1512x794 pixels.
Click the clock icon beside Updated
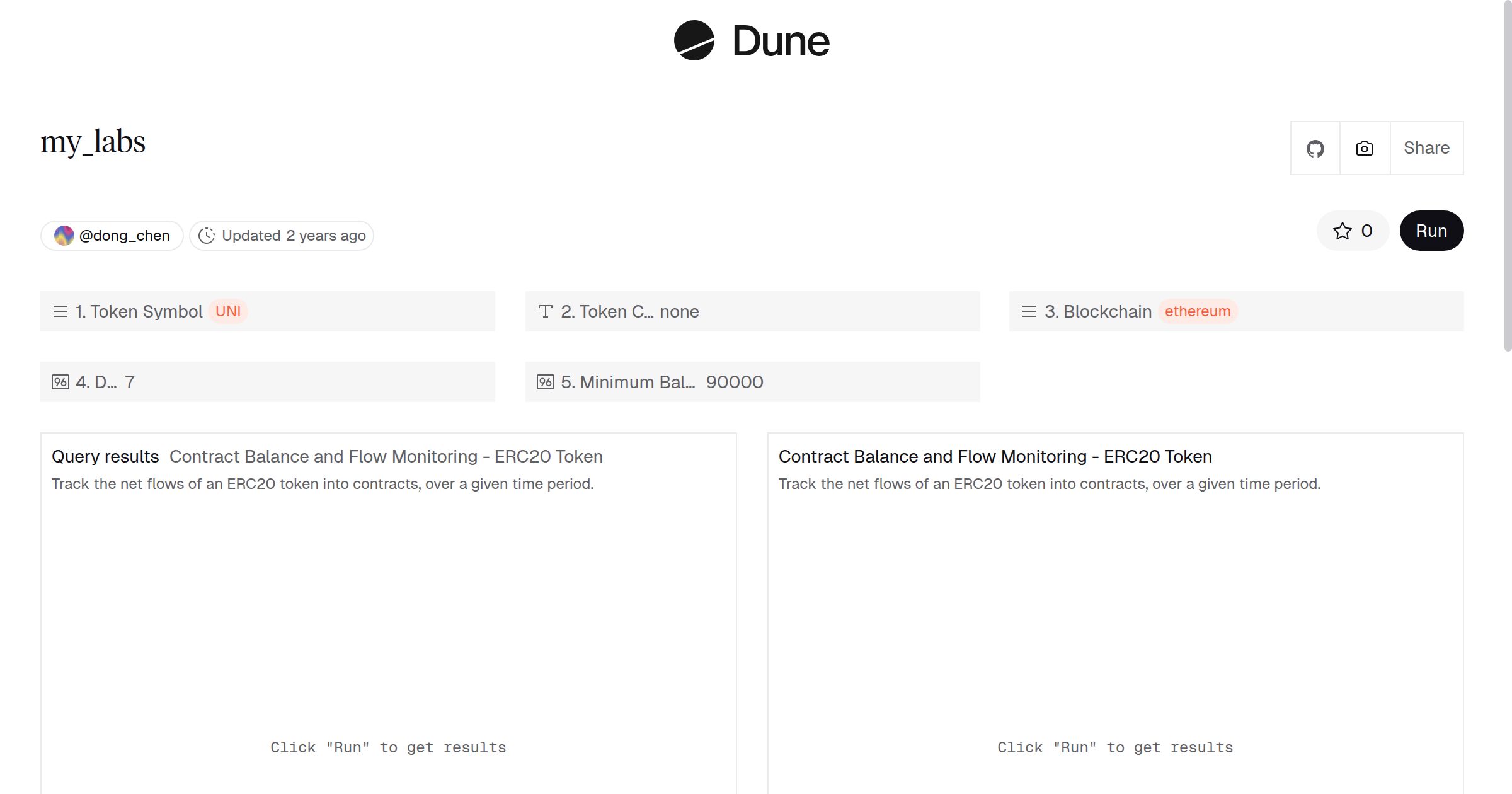click(207, 236)
